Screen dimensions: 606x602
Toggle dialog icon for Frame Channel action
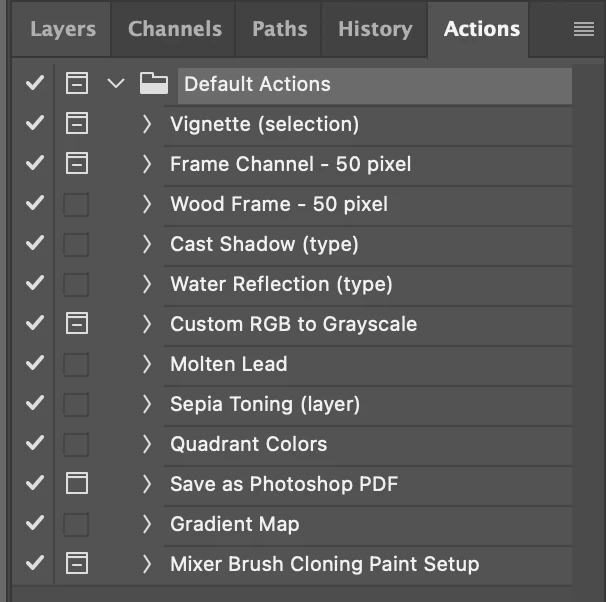pyautogui.click(x=76, y=164)
